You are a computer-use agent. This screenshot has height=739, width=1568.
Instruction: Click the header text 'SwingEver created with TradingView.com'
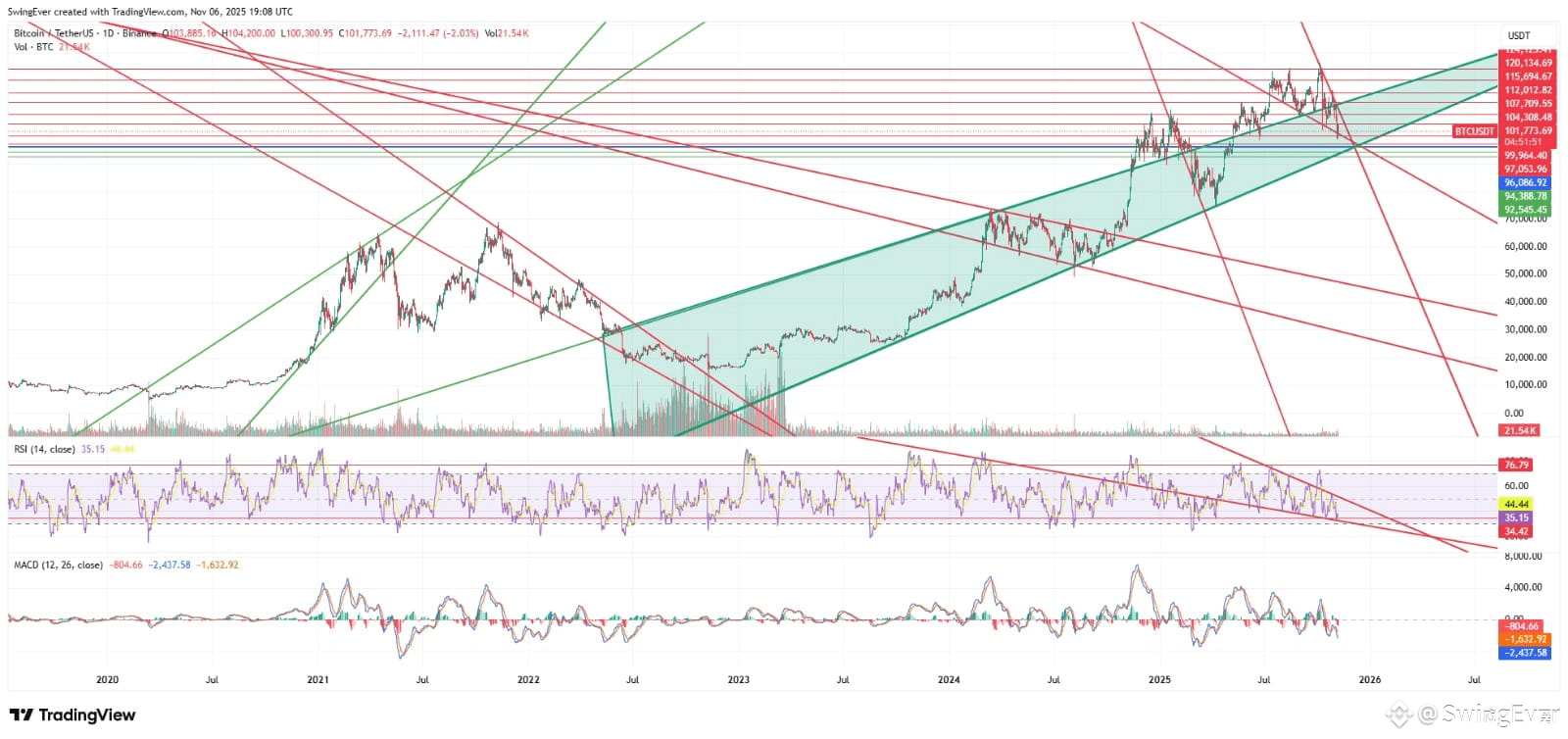[97, 12]
